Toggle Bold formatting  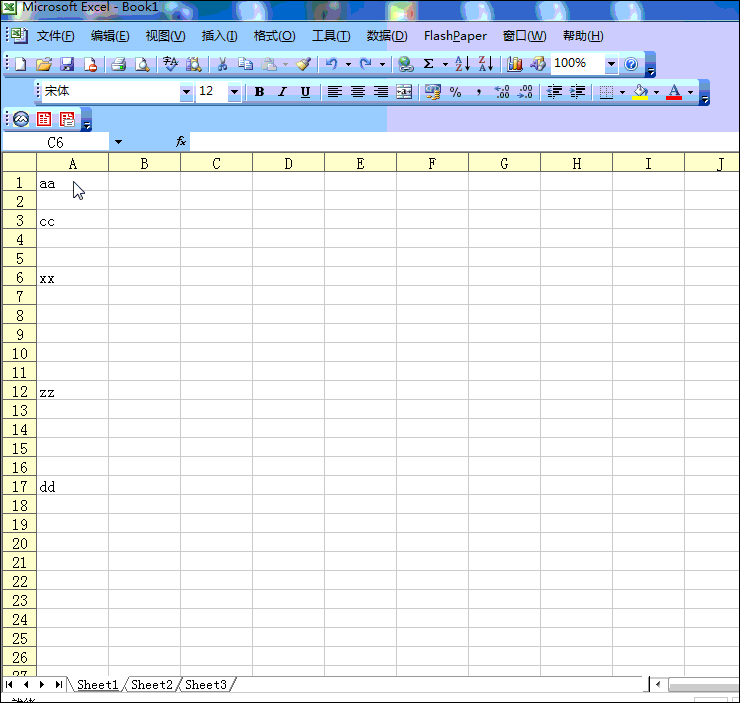(x=259, y=92)
